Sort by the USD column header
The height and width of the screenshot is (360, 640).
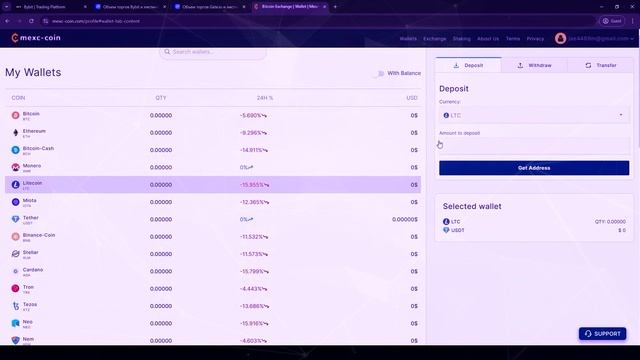(412, 98)
